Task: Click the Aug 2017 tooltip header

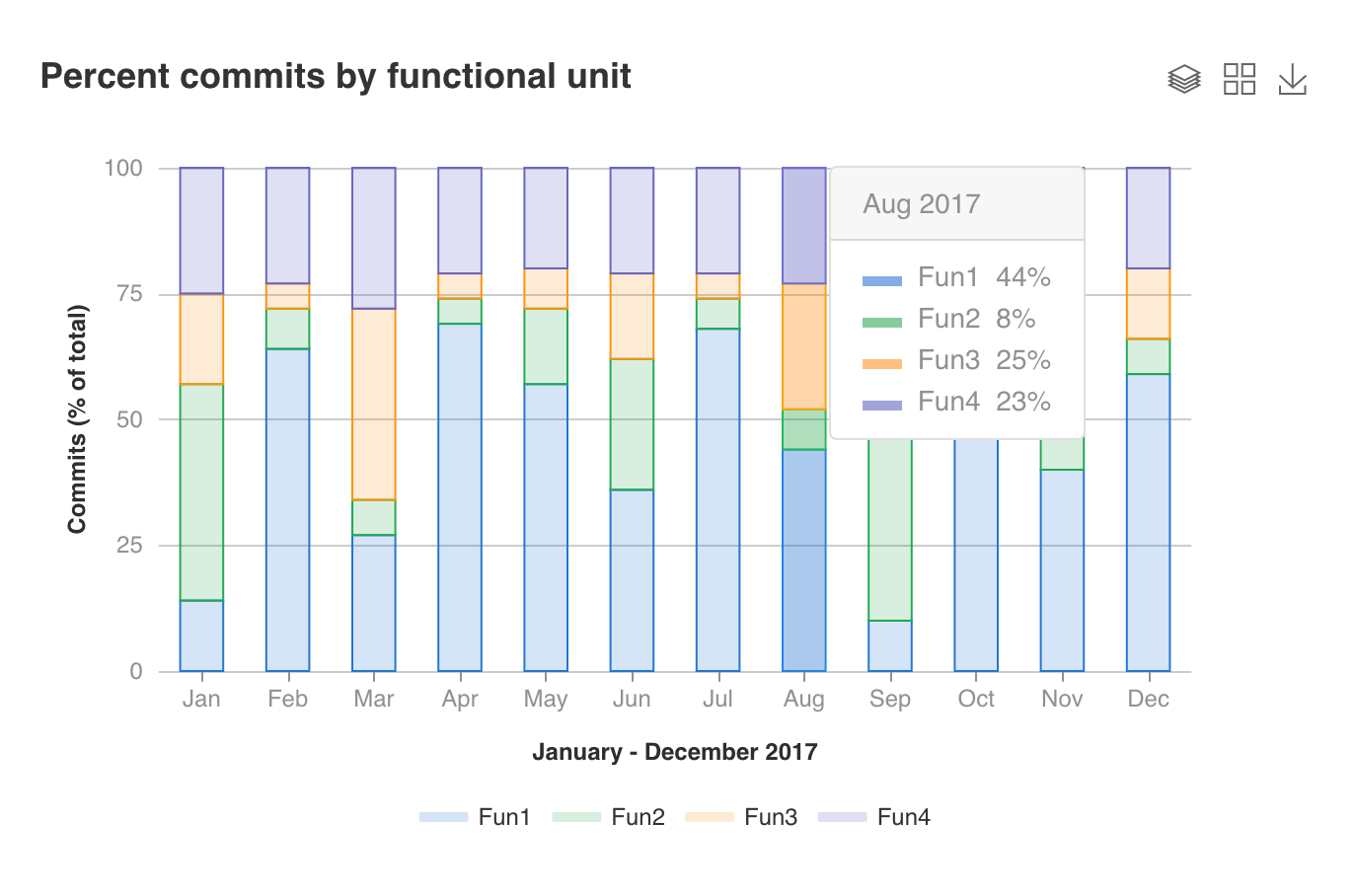Action: 922,204
